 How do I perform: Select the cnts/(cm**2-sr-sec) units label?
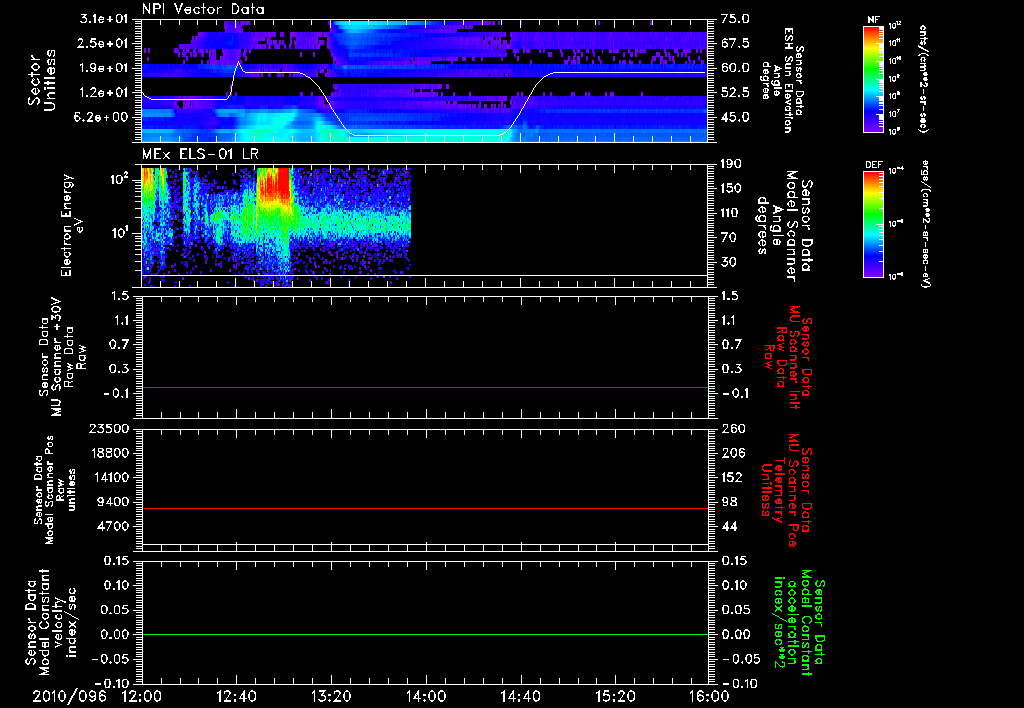click(923, 78)
